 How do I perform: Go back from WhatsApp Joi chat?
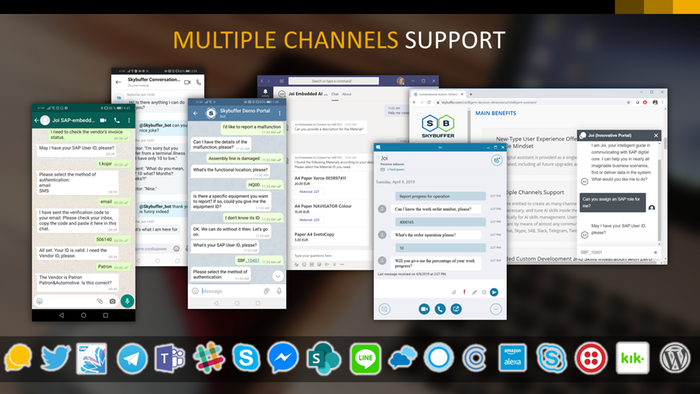pyautogui.click(x=37, y=120)
